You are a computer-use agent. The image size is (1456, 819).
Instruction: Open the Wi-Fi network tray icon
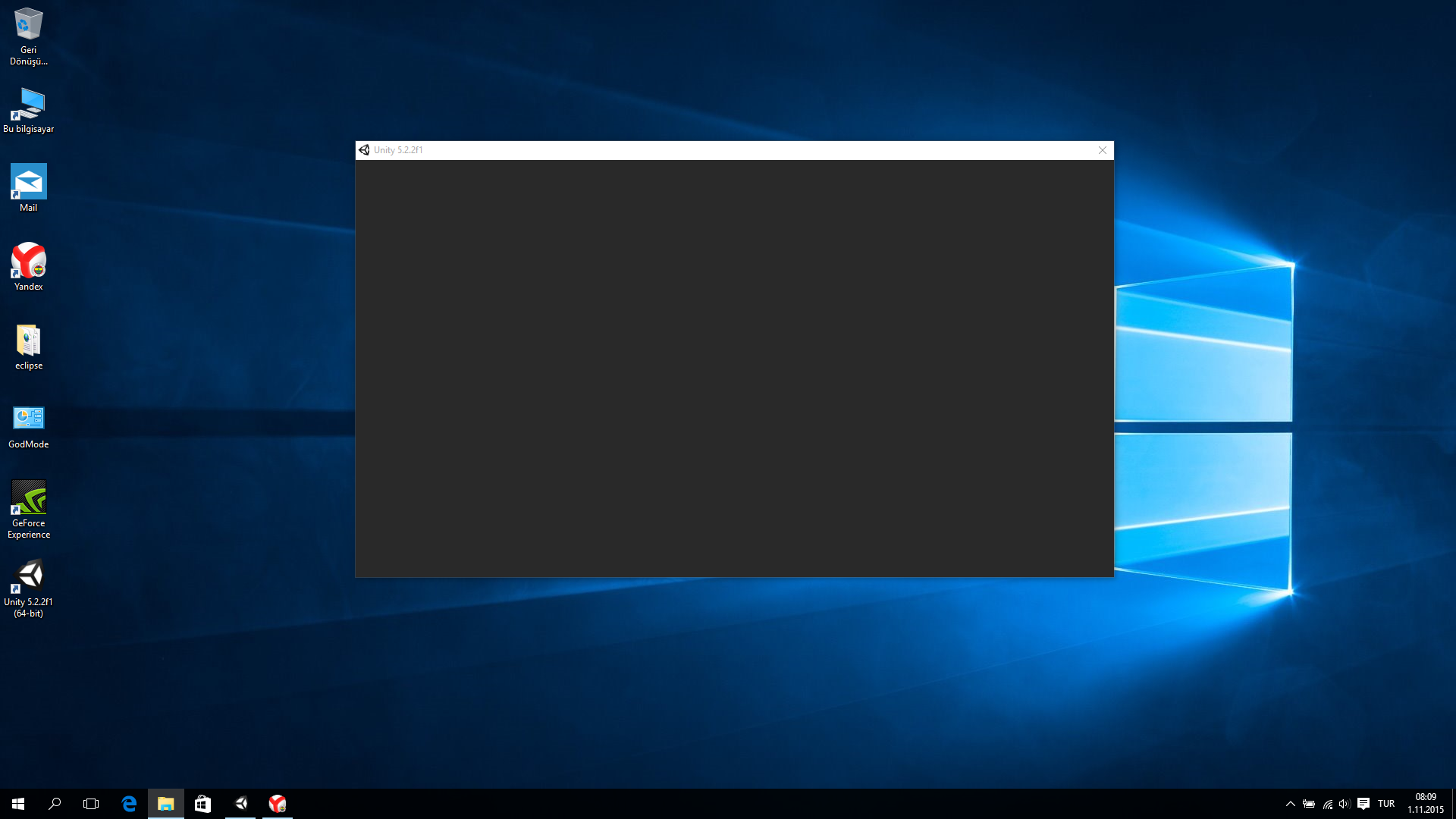point(1328,804)
